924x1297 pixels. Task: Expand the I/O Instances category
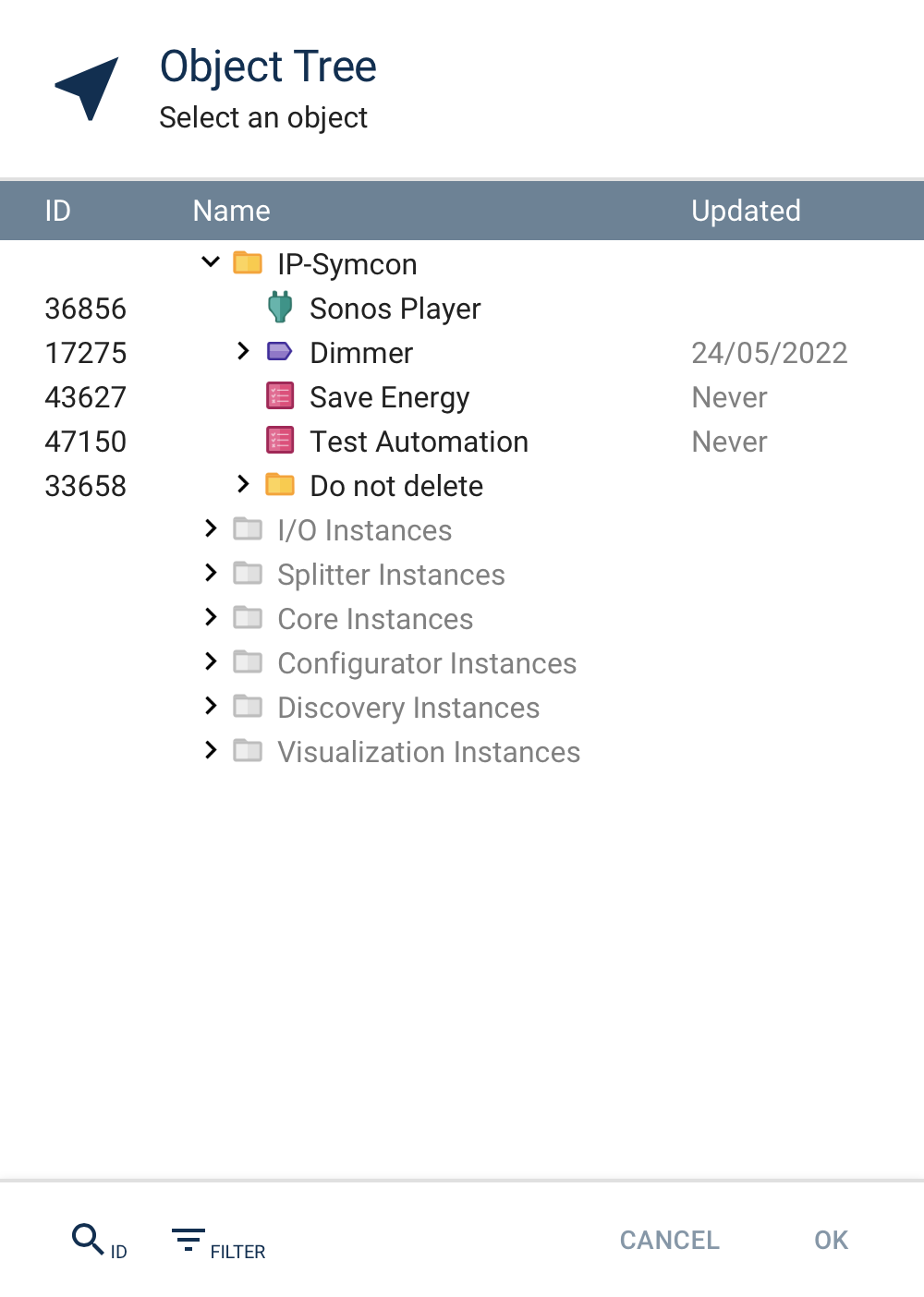211,528
